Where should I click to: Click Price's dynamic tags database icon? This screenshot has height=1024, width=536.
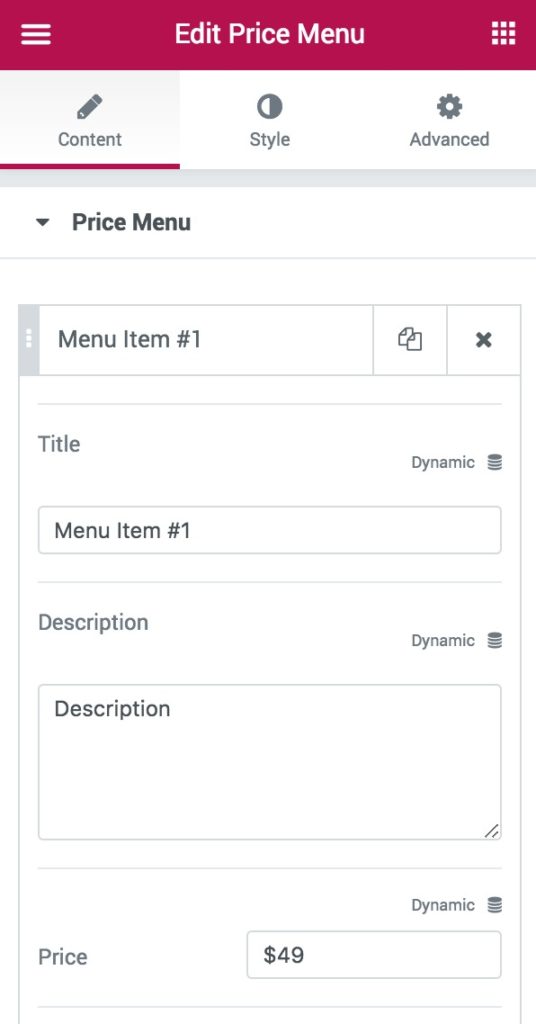[x=495, y=905]
